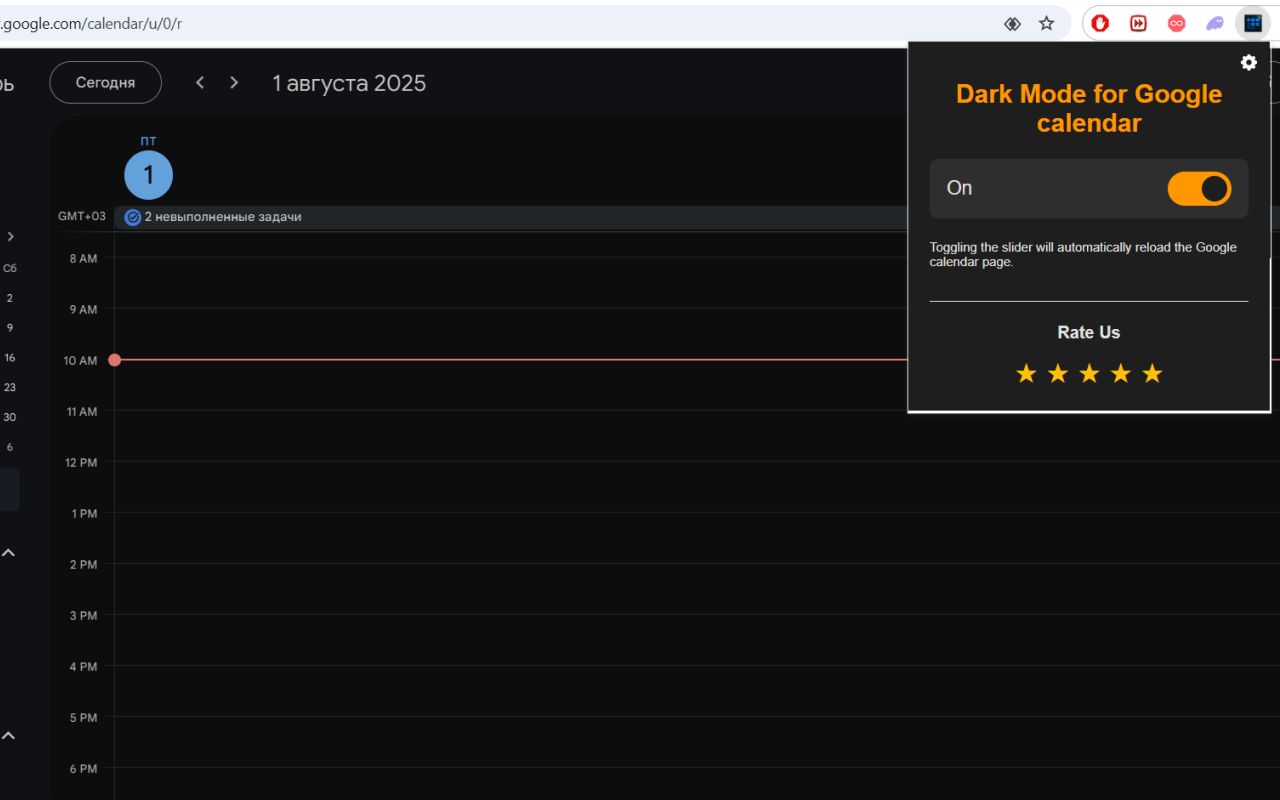Select date 30 in mini calendar

click(10, 418)
